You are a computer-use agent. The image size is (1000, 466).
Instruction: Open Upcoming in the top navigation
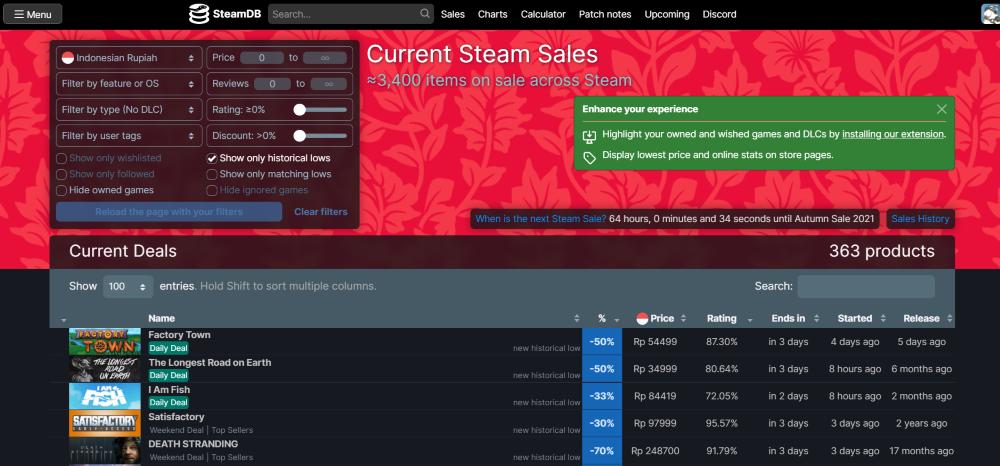pos(666,14)
